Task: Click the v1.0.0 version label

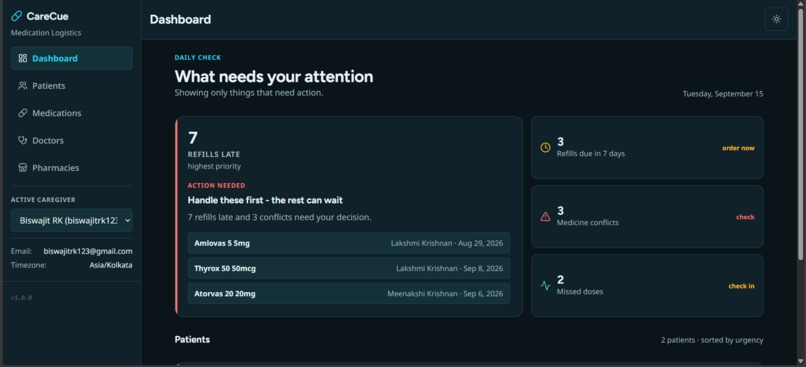Action: pos(21,298)
